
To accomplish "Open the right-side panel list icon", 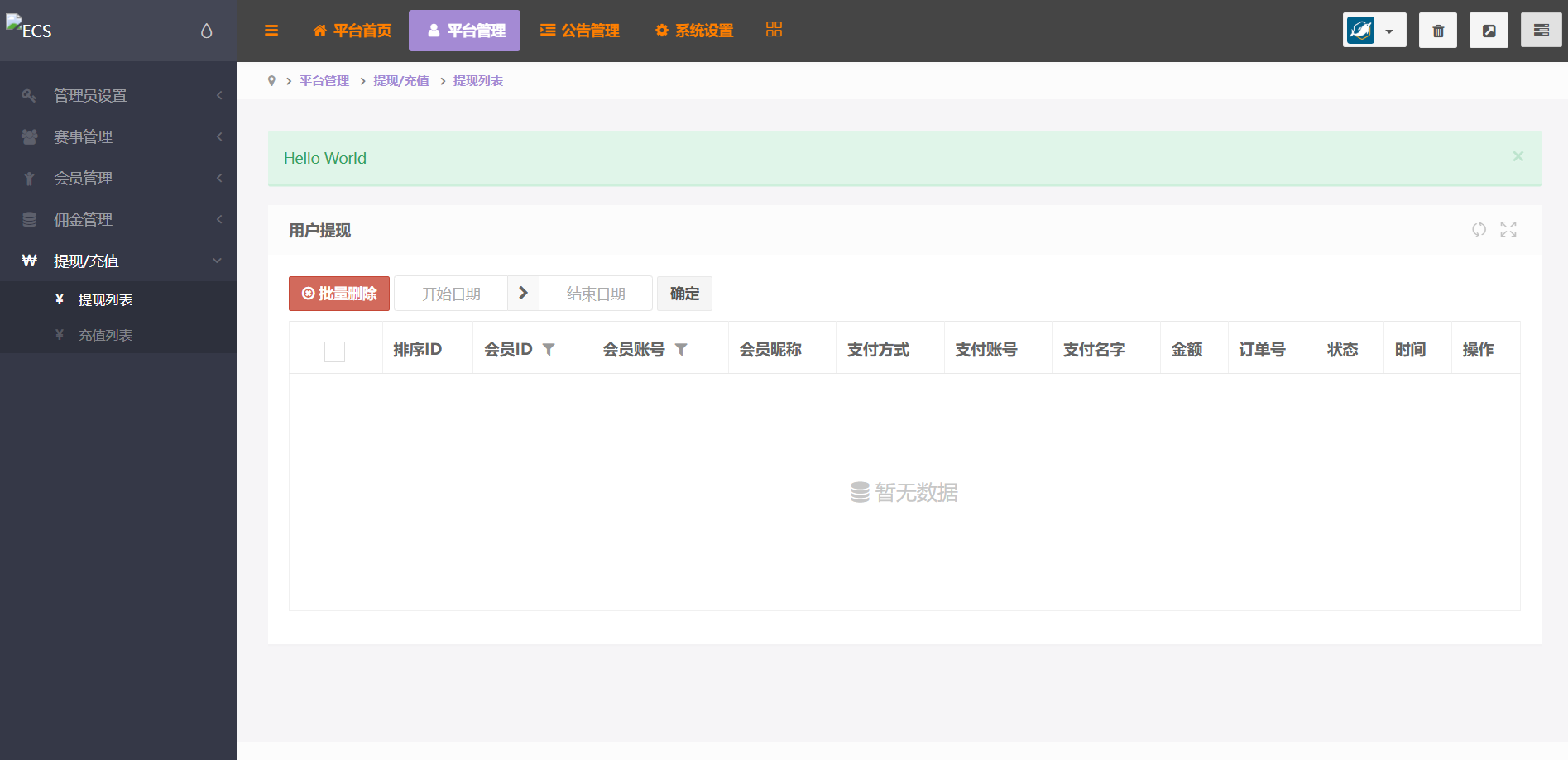I will [1541, 31].
